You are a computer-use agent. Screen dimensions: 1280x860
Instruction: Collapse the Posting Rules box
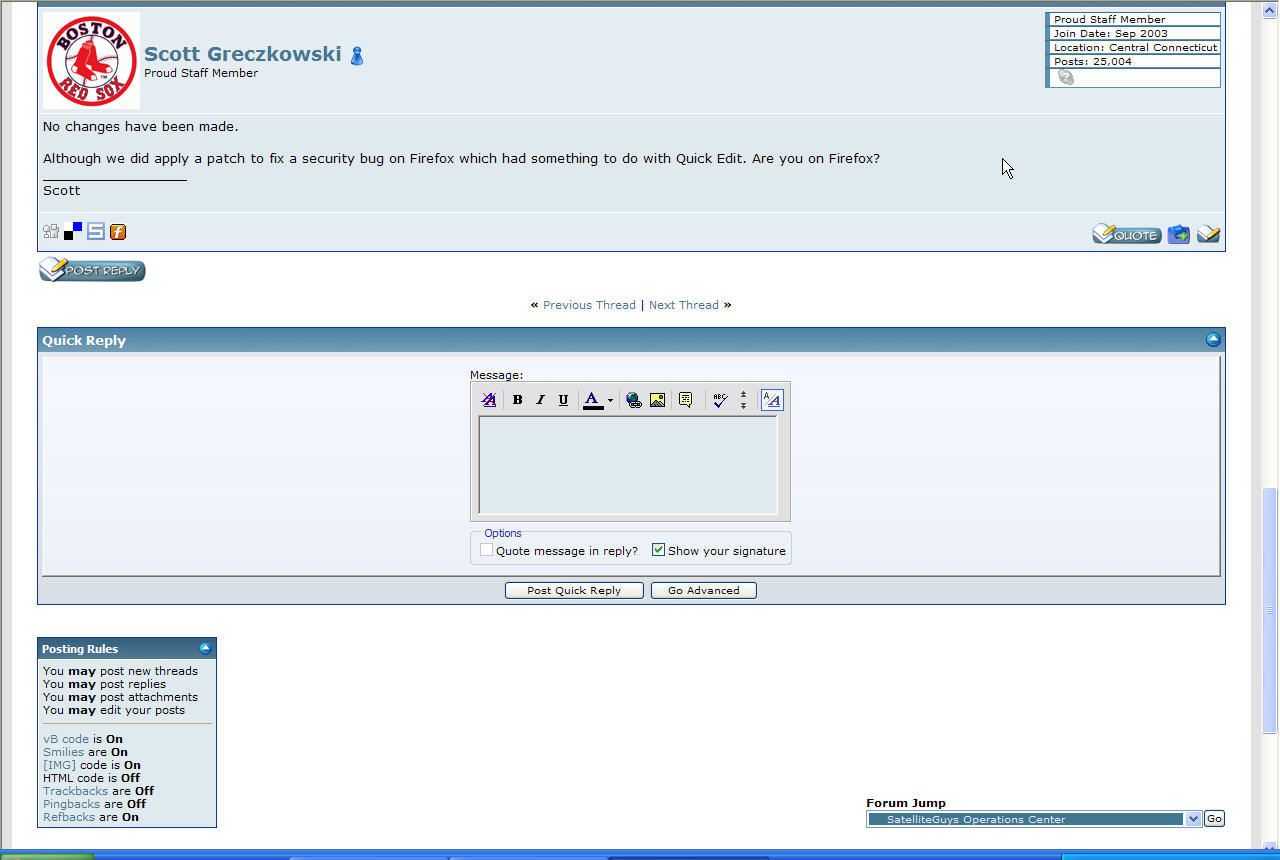pos(205,648)
